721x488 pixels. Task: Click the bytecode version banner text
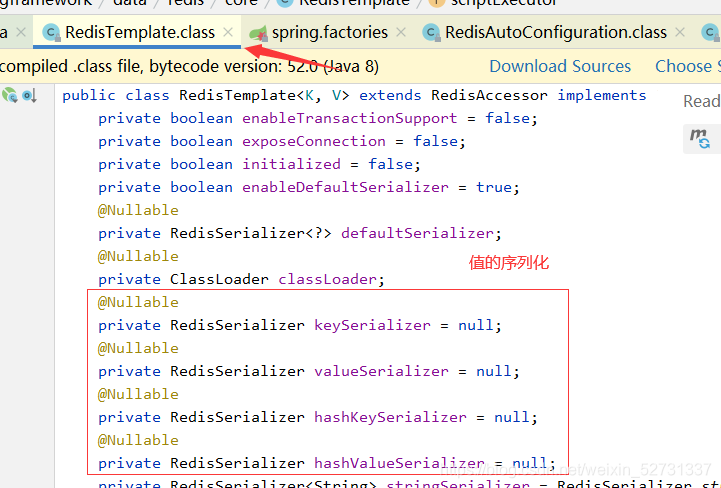coord(189,67)
